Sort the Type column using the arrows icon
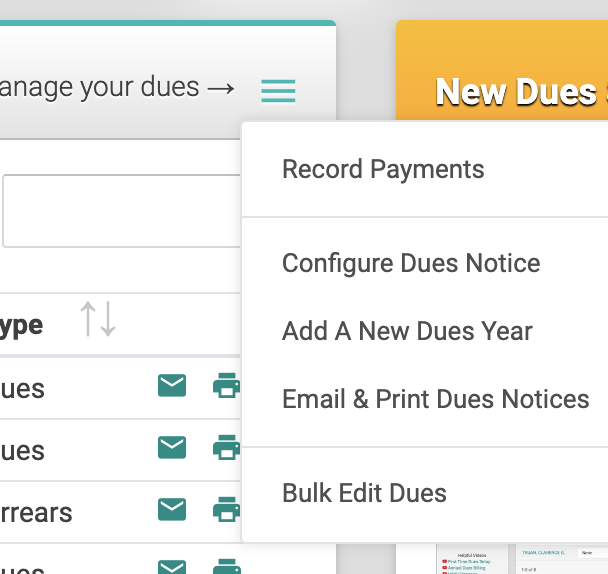The width and height of the screenshot is (608, 574). point(98,320)
